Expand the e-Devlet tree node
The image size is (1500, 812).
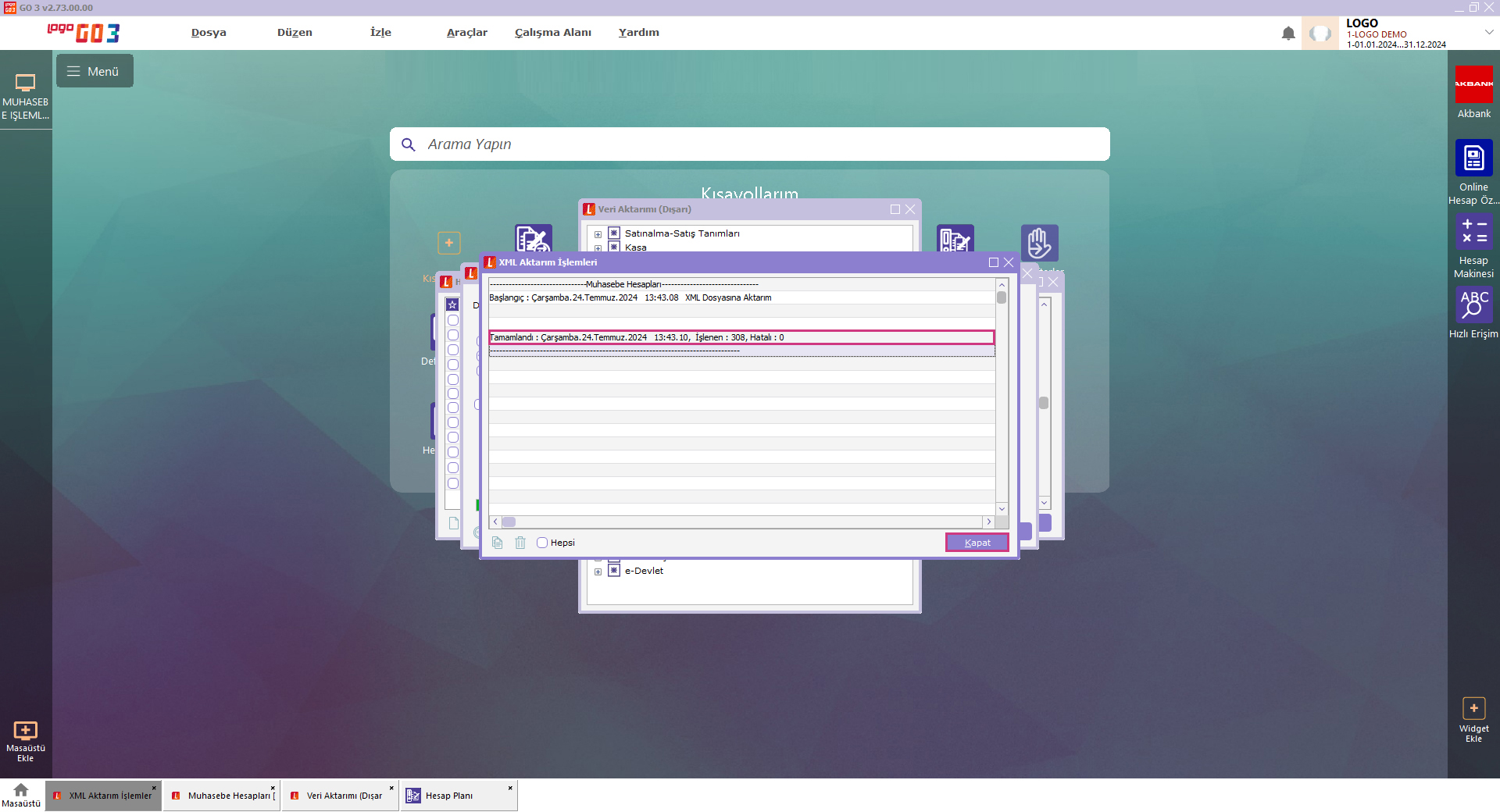click(x=598, y=572)
